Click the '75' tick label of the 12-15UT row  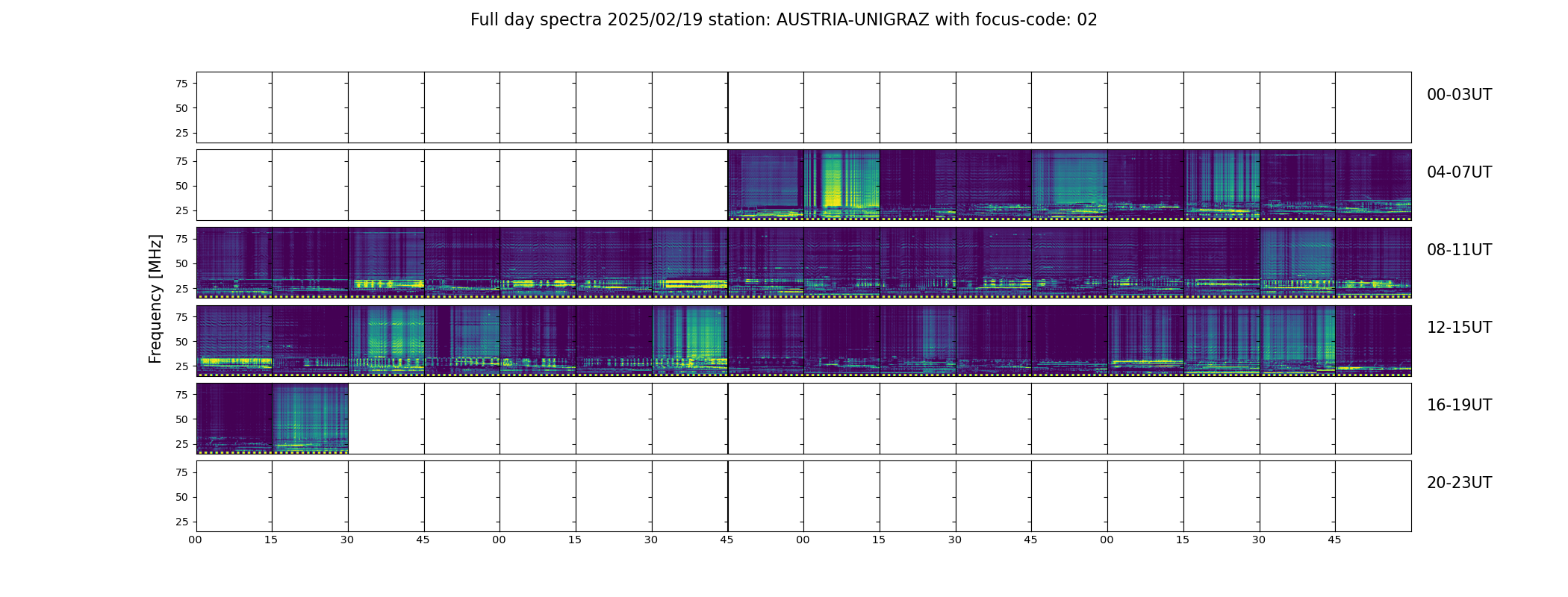pyautogui.click(x=181, y=317)
